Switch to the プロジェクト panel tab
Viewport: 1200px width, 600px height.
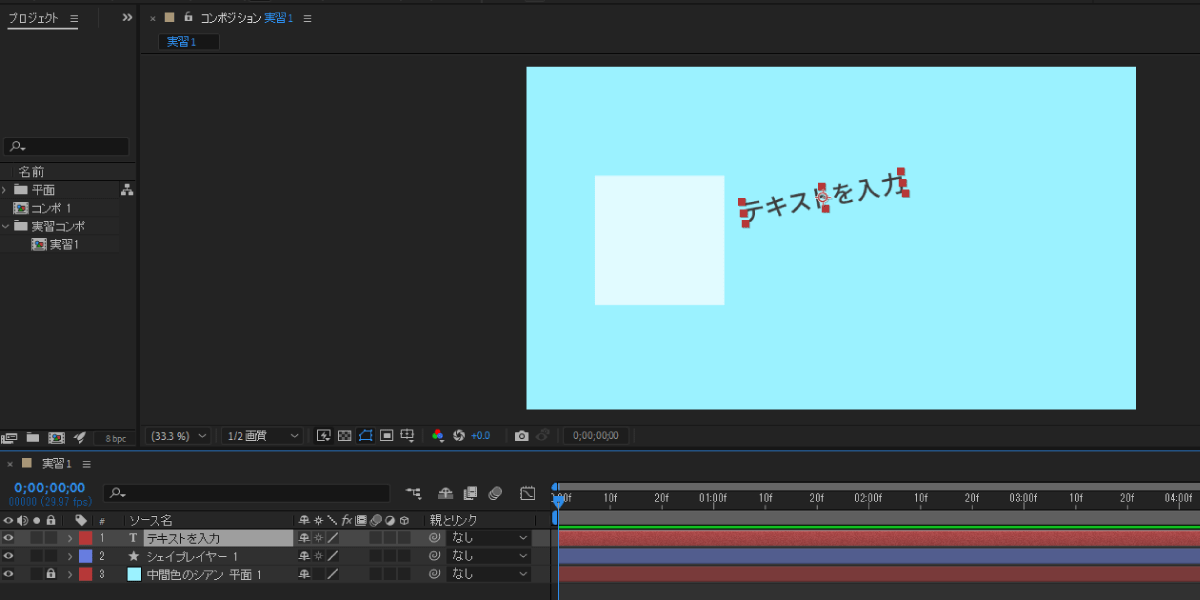tap(34, 18)
